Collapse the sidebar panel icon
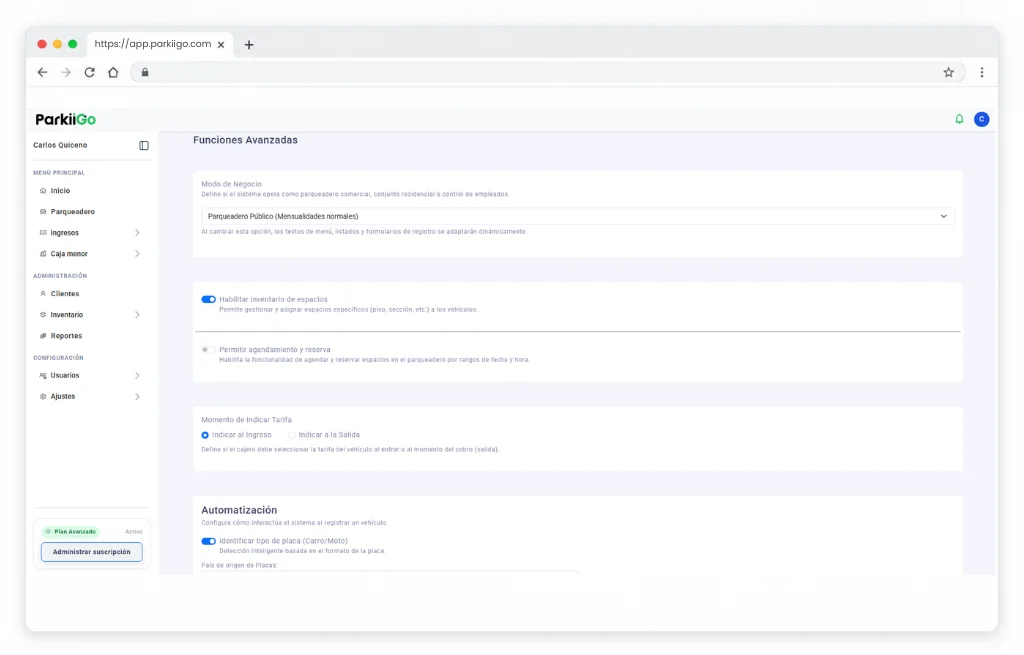 point(144,146)
